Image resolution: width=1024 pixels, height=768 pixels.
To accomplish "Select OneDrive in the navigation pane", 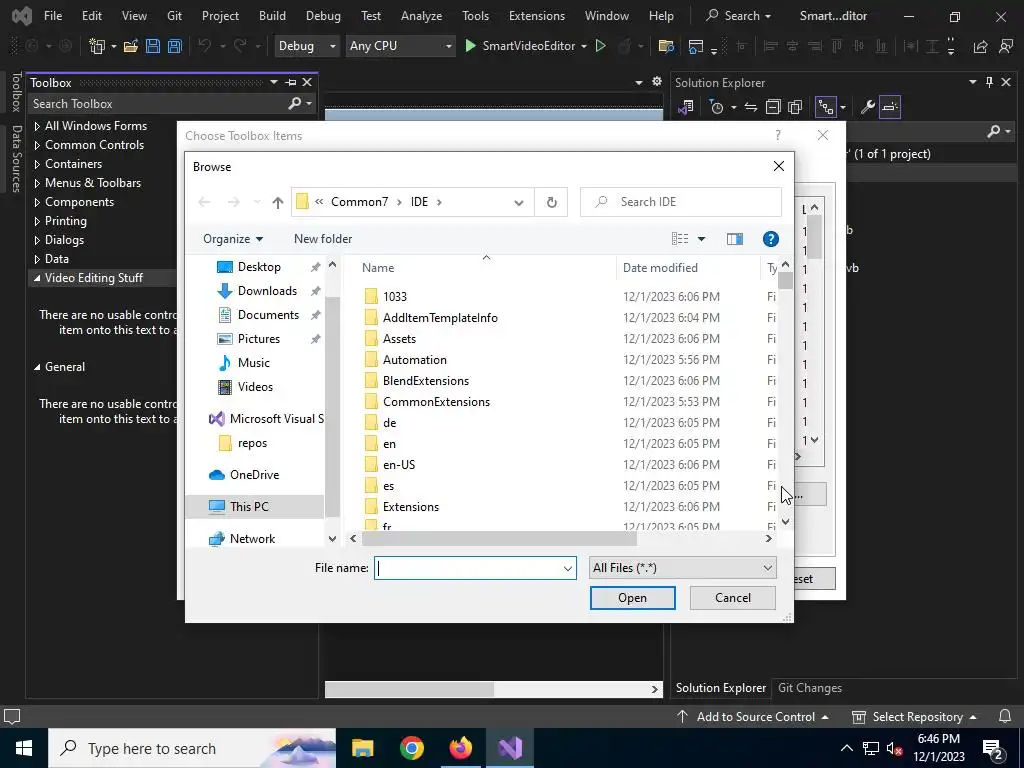I will pos(254,475).
